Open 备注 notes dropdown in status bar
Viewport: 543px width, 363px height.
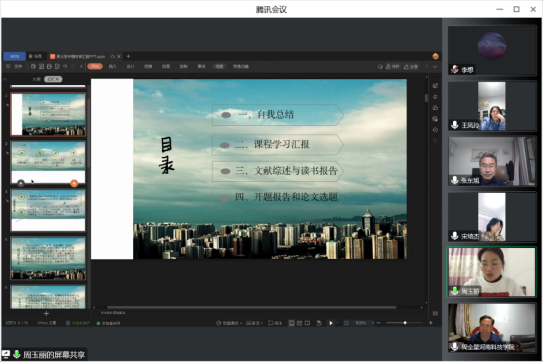click(x=254, y=323)
